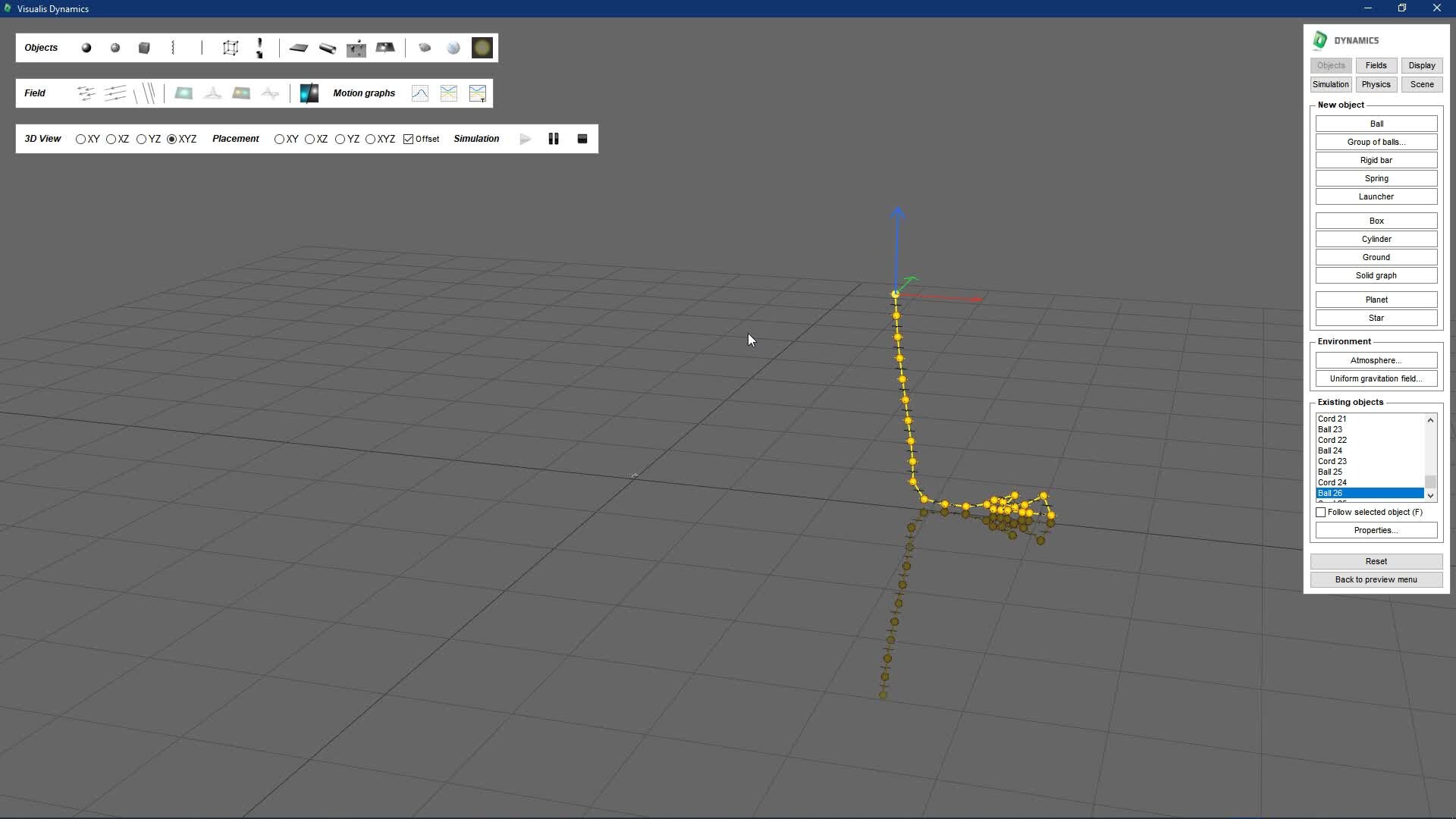The height and width of the screenshot is (819, 1456).
Task: Select the ball object icon
Action: [86, 48]
